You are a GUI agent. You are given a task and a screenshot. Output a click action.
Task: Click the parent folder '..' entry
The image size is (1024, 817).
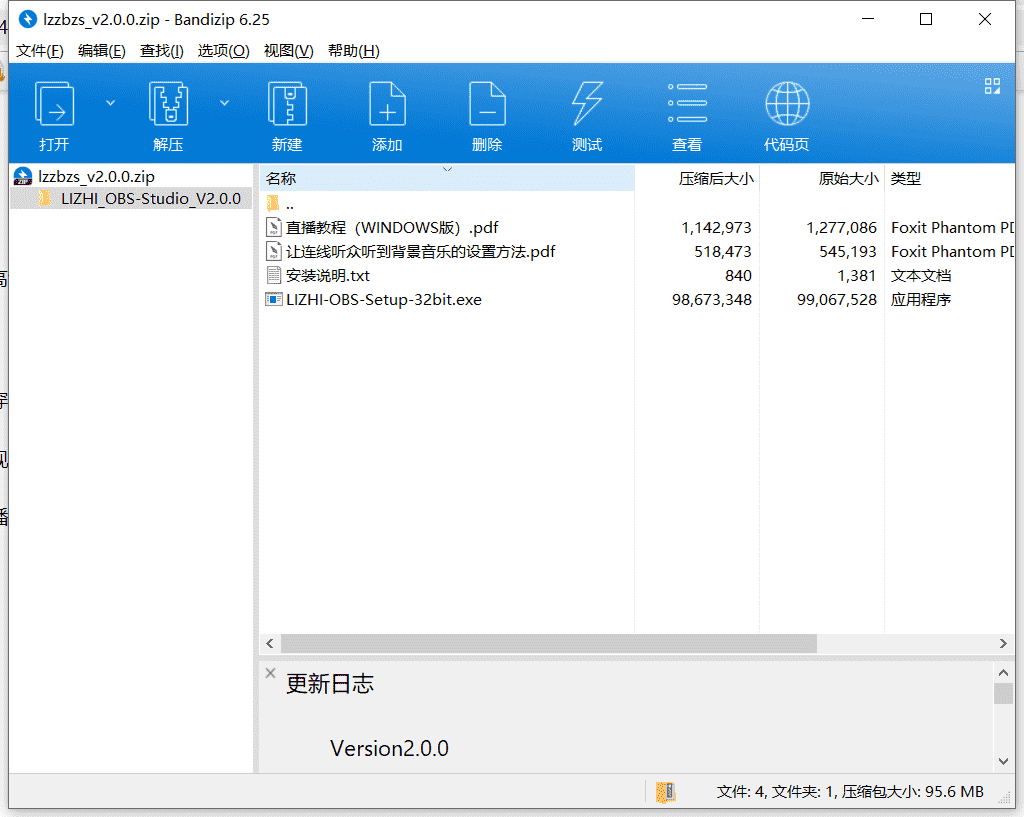290,204
